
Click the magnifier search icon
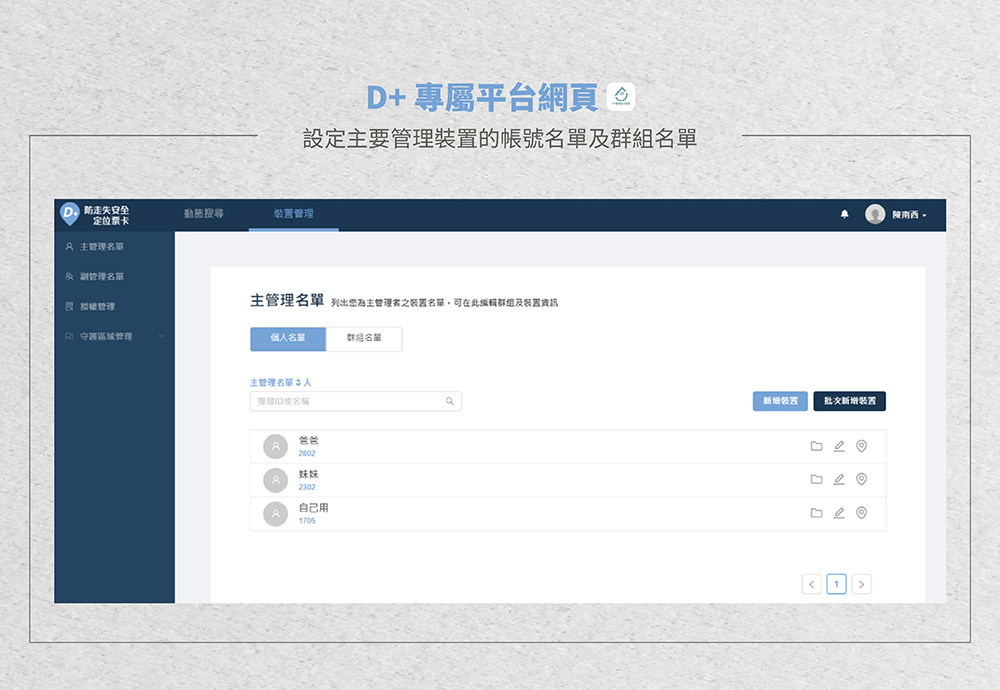450,401
